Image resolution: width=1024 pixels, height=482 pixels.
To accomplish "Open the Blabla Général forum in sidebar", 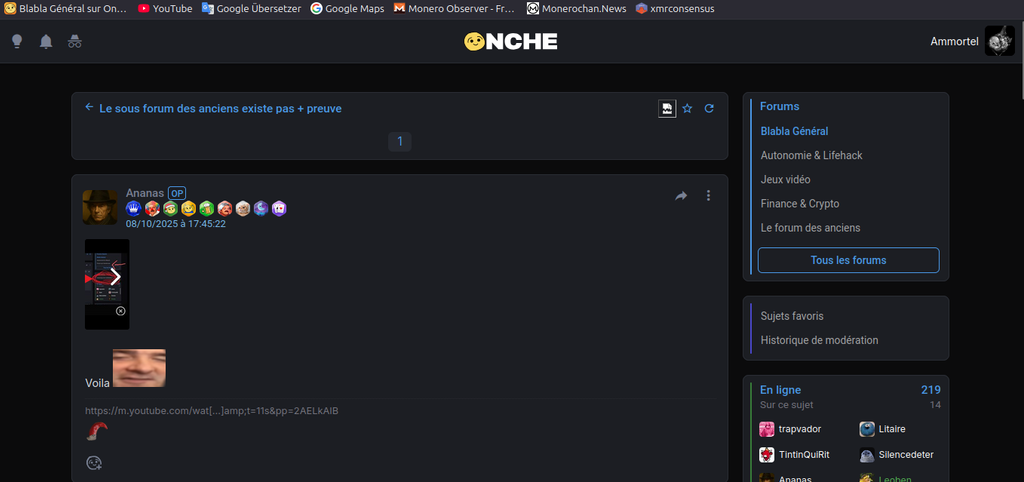I will tap(794, 131).
